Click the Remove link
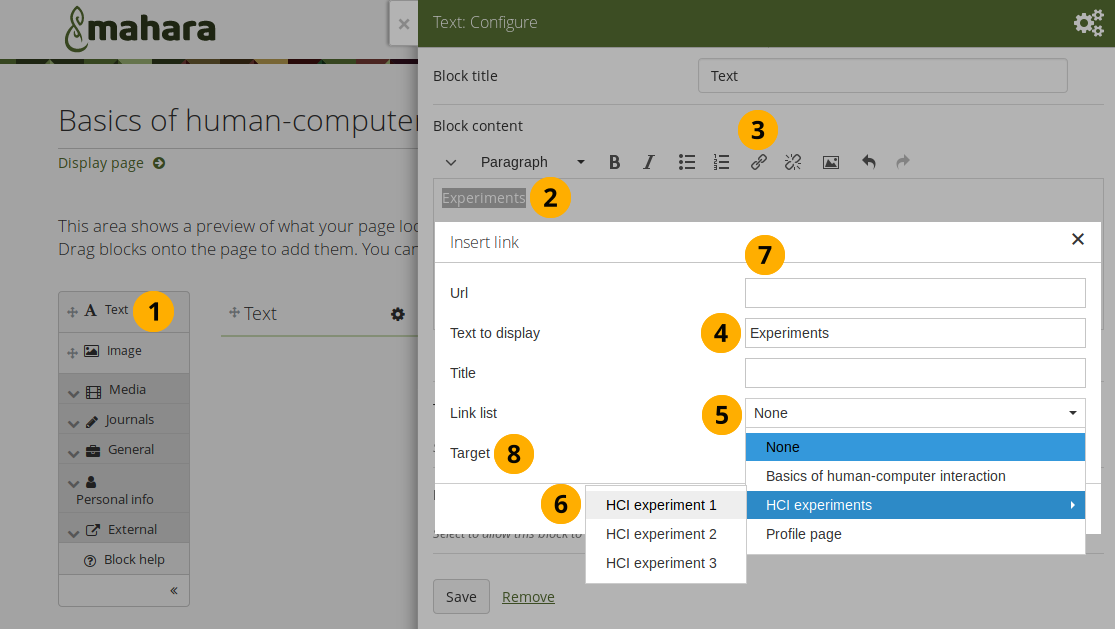The image size is (1115, 629). click(x=528, y=597)
